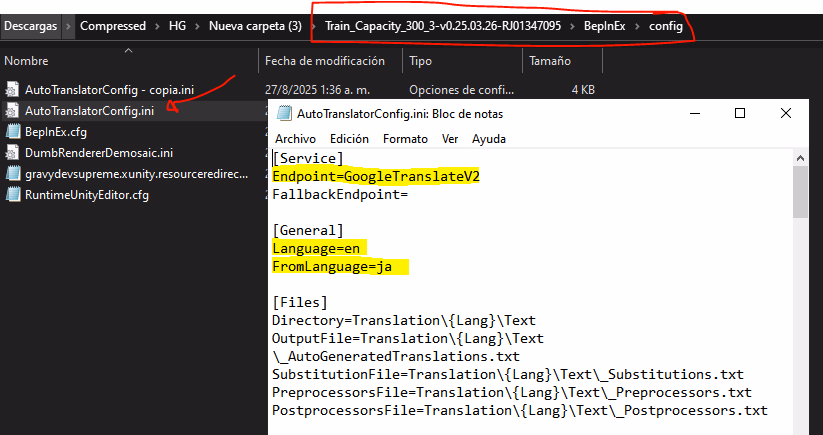Click the BepInEx.cfg file icon

coord(14,131)
